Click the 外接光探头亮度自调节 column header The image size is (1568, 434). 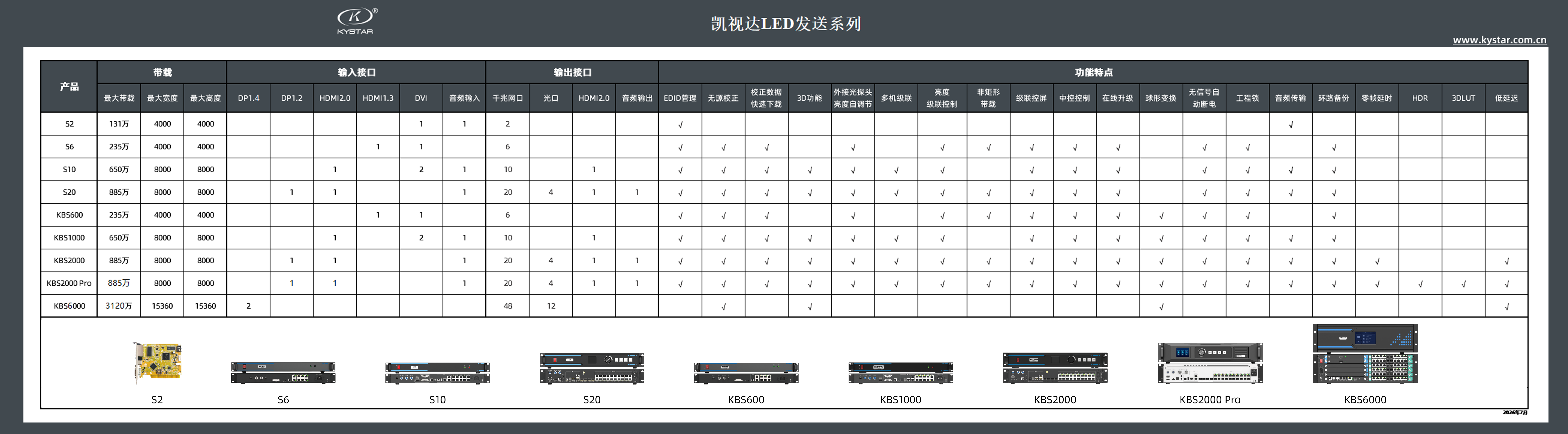(853, 98)
